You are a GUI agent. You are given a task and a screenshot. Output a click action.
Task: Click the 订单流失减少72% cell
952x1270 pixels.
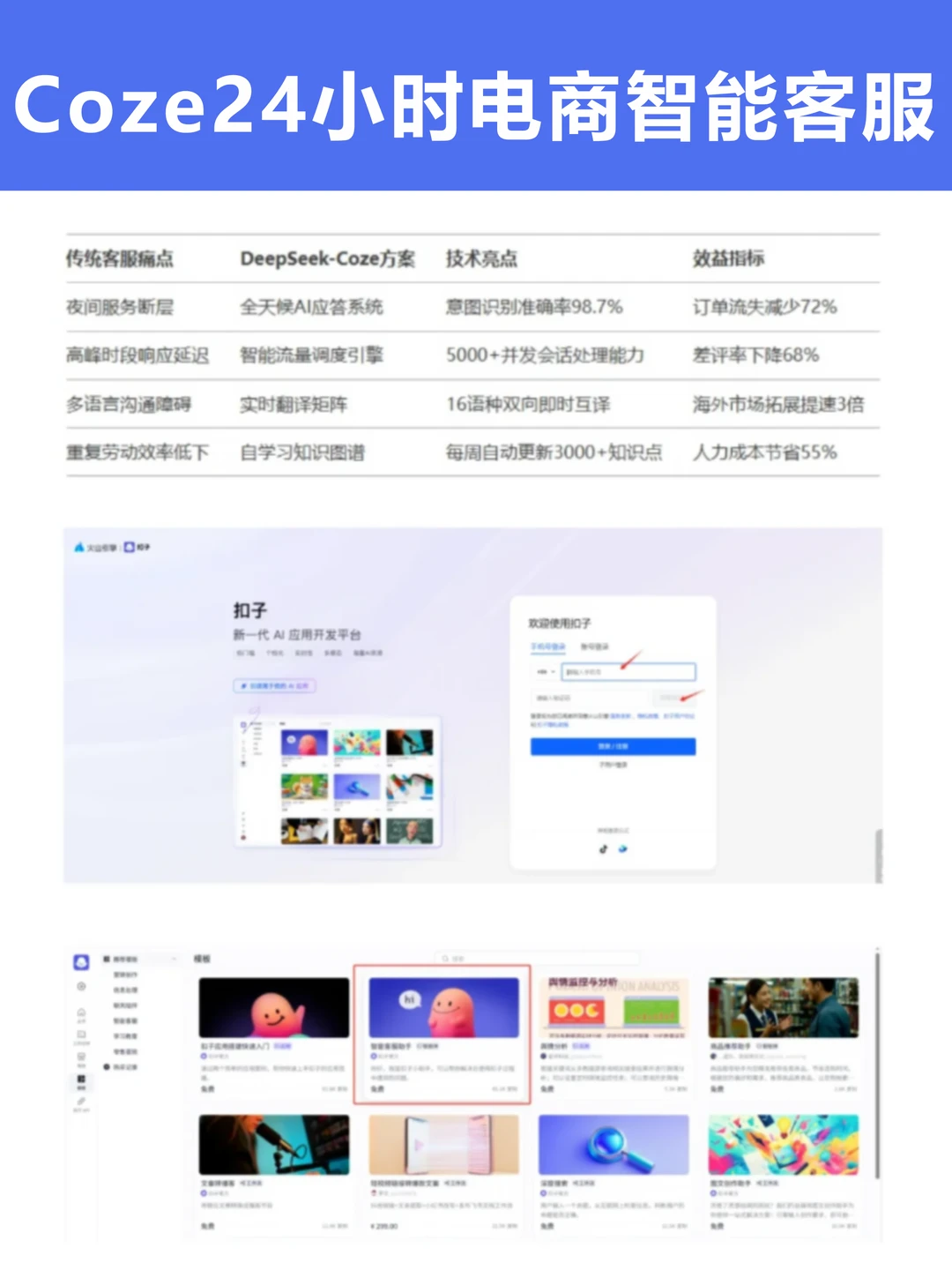click(764, 307)
